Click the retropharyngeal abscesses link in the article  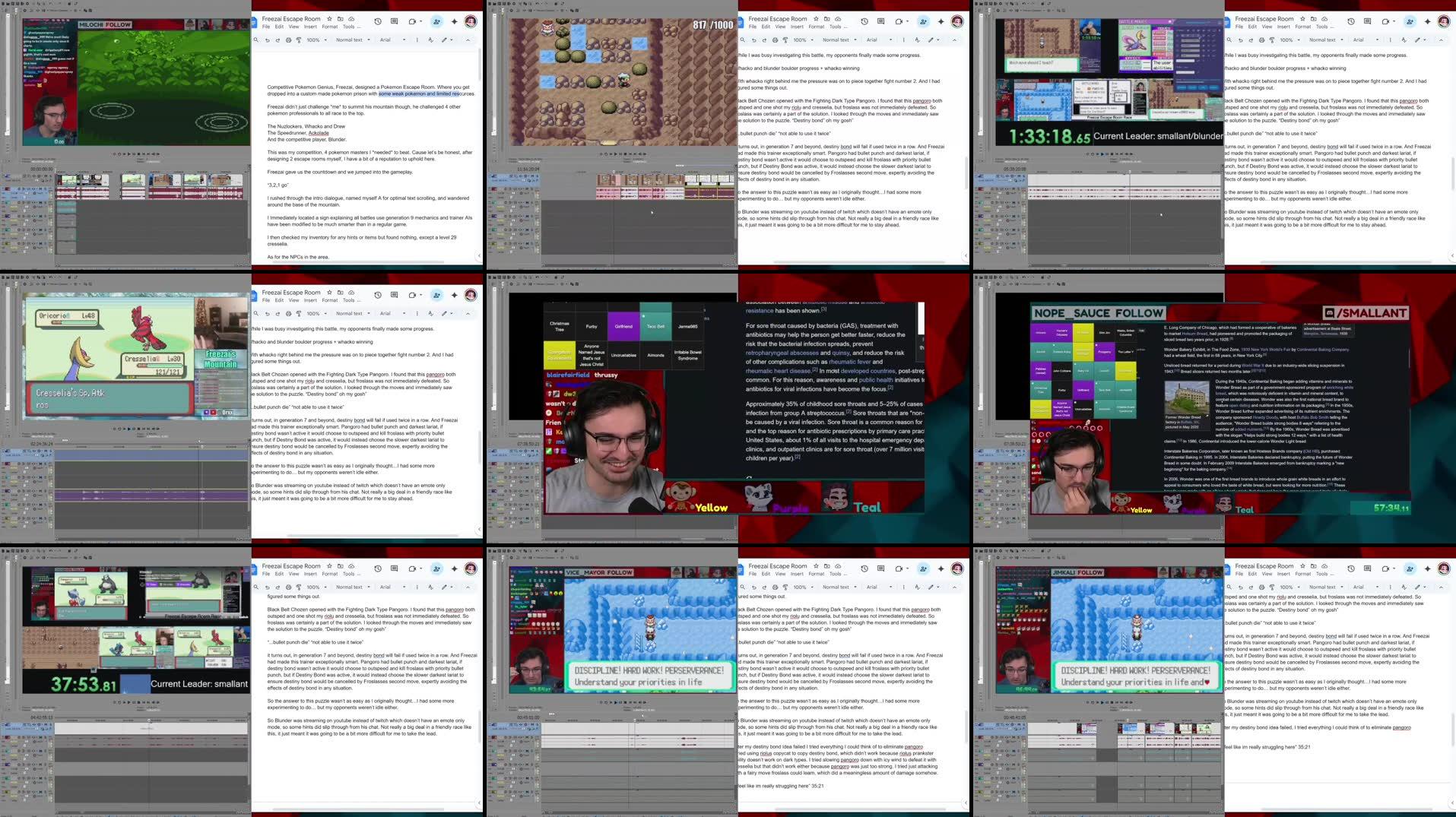782,353
